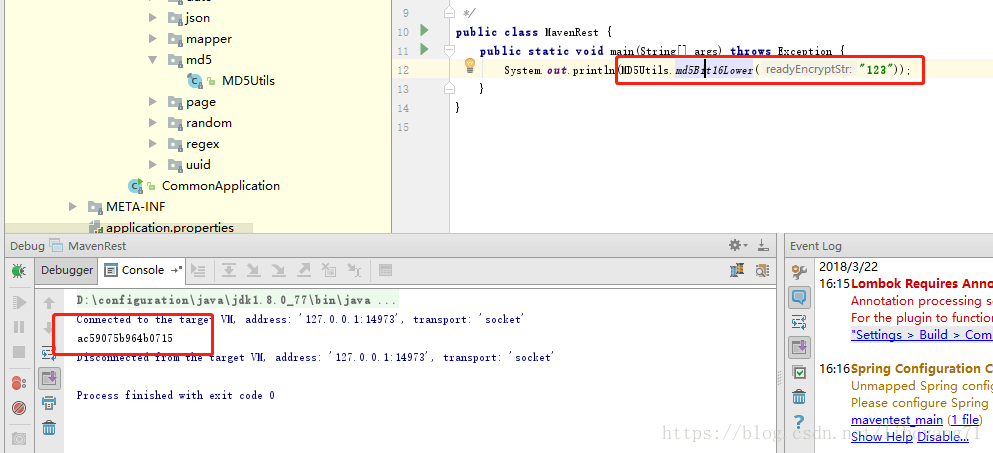Screen dimensions: 993x453
Task: Open View Breakpoints red dots icon
Action: tap(18, 383)
